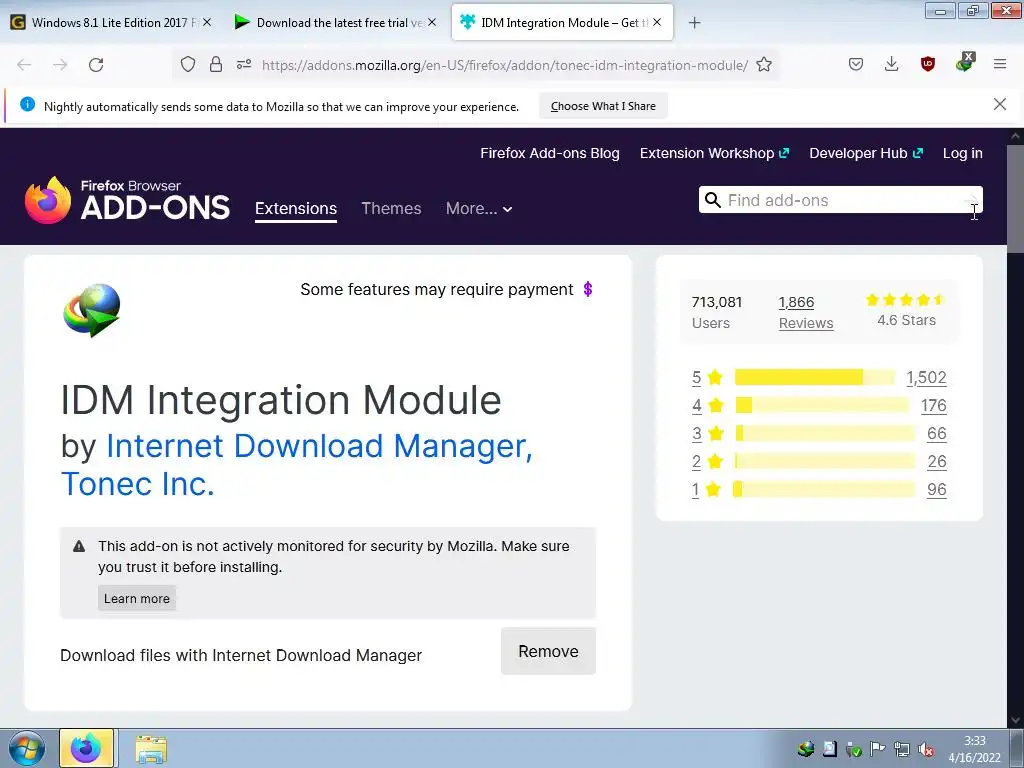Close the IDM Integration Module tab
1024x768 pixels.
coord(657,22)
